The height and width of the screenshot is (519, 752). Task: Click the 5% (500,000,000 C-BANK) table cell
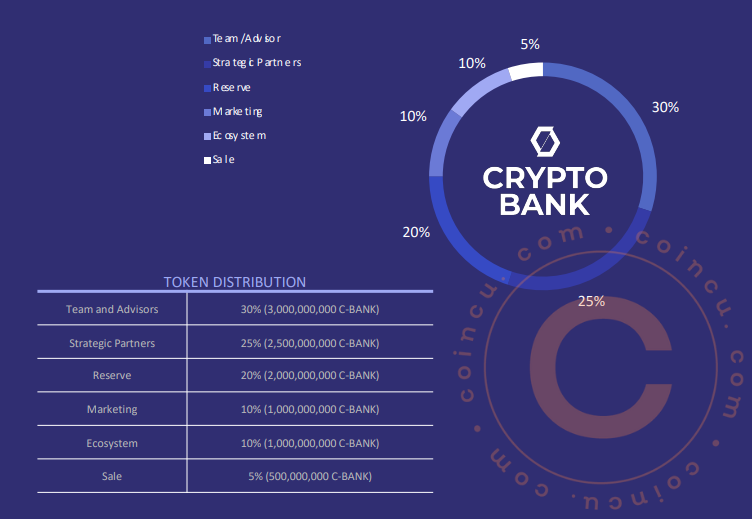click(310, 476)
